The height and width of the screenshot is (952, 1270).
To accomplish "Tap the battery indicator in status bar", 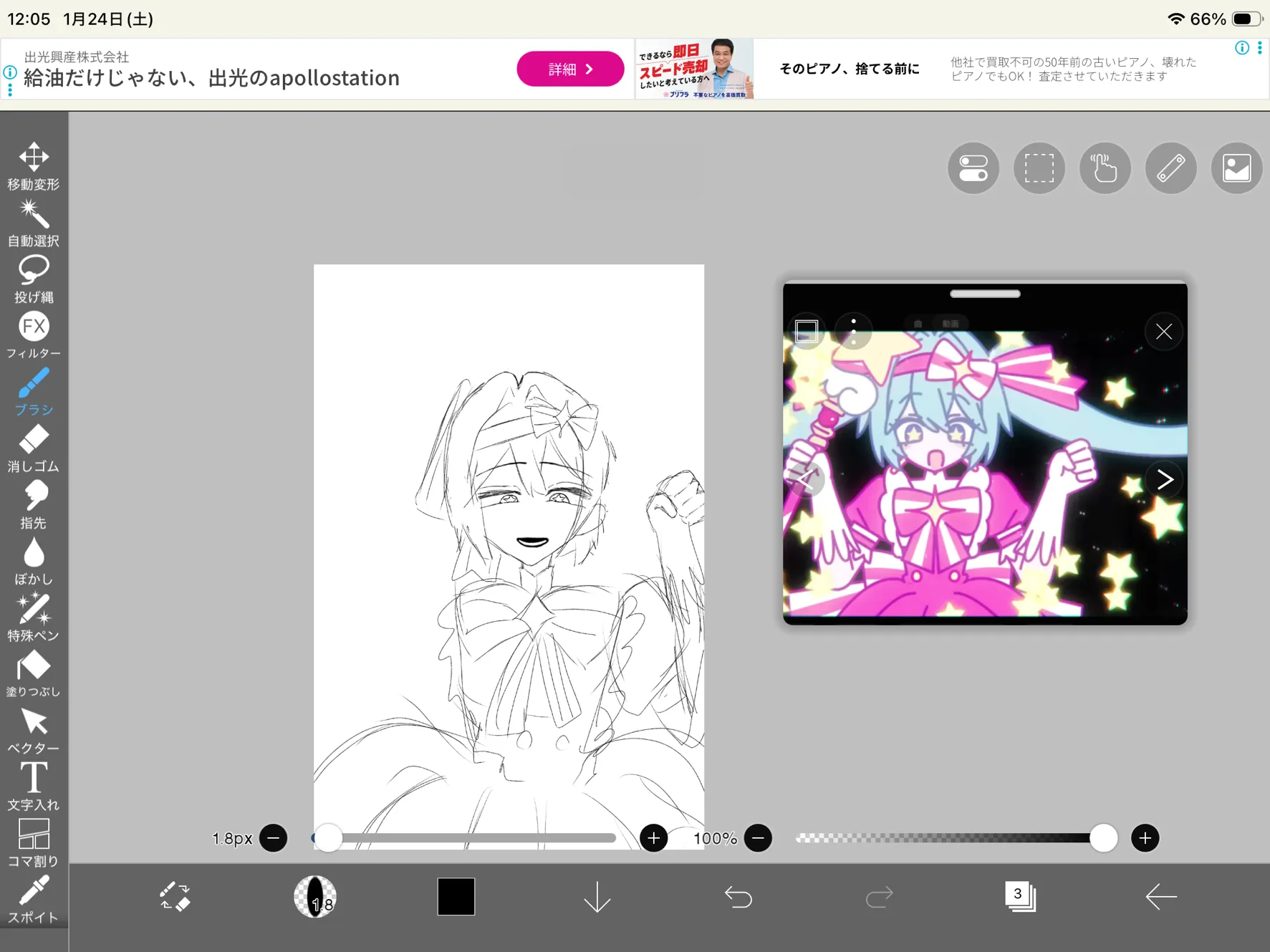I will pos(1247,19).
